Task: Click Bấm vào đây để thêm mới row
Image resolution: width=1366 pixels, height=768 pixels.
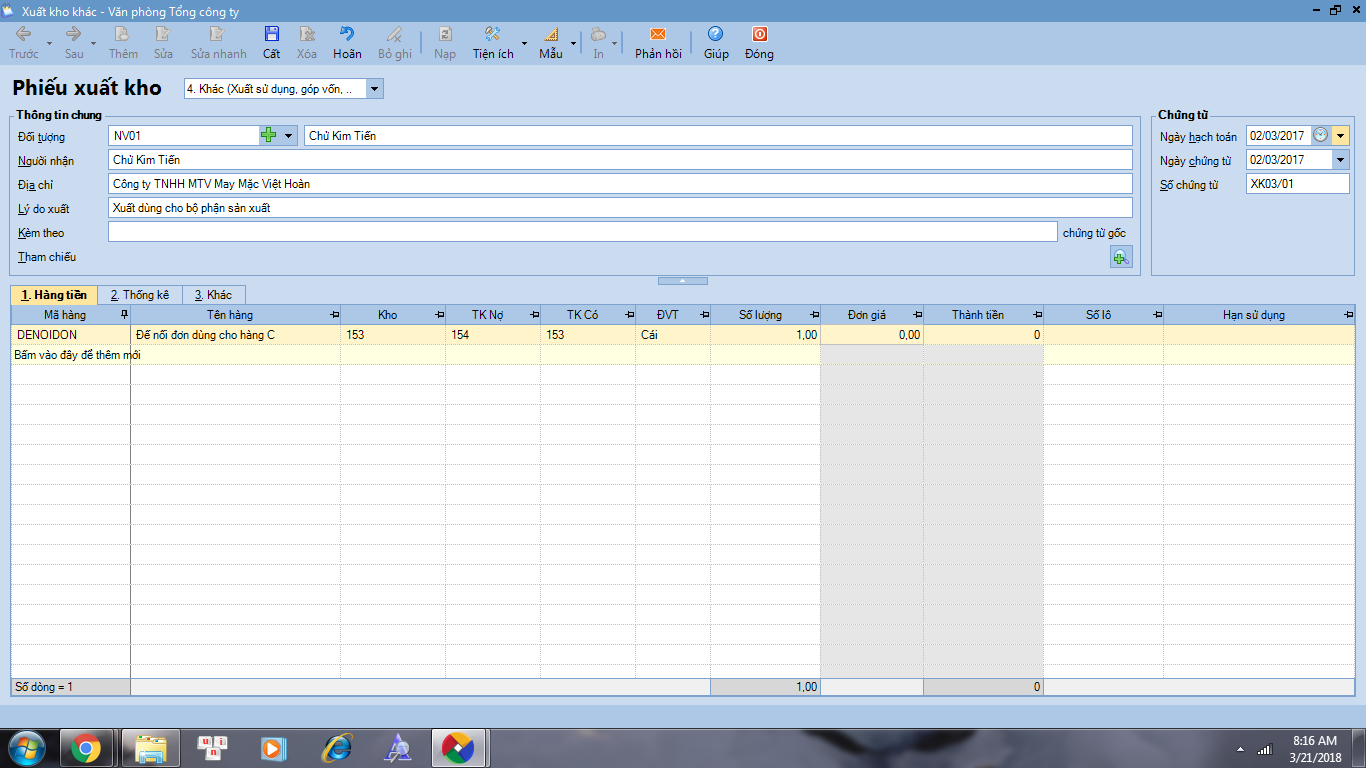Action: 683,355
